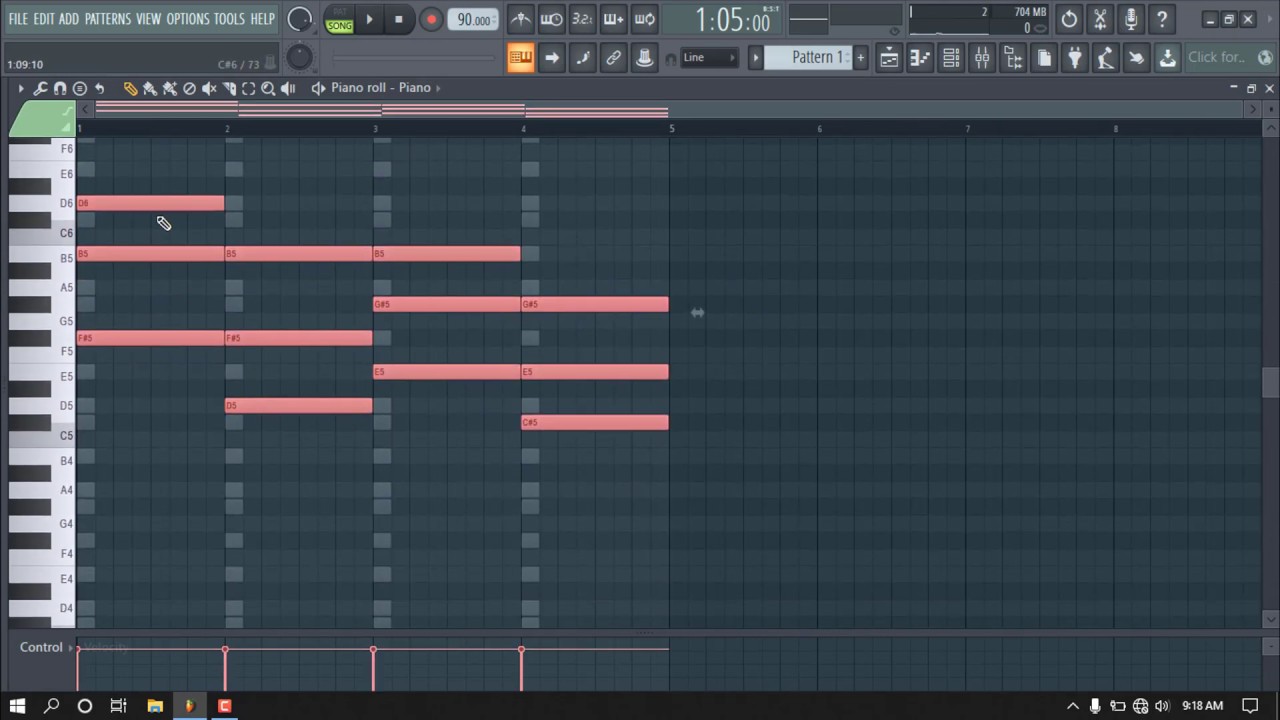Click the Save download arrow icon
This screenshot has width=1280, height=720.
click(x=1167, y=57)
